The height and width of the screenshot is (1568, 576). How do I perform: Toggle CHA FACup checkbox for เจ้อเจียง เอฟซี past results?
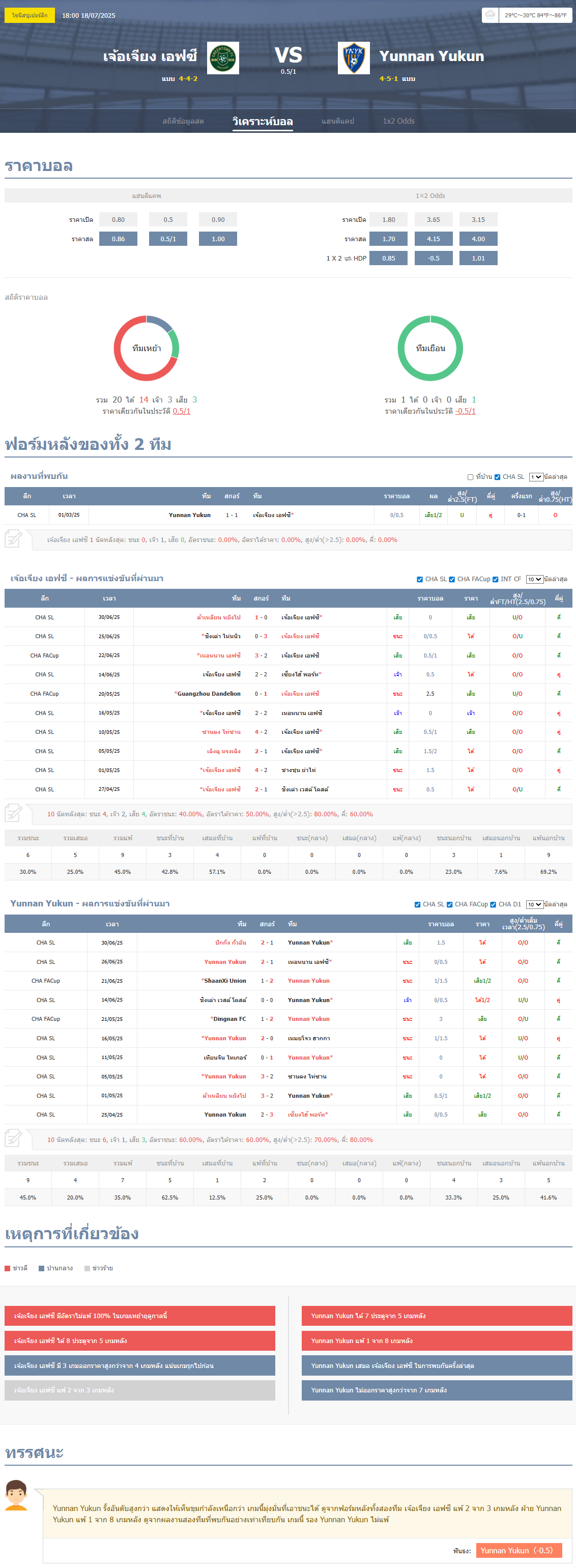pyautogui.click(x=452, y=580)
